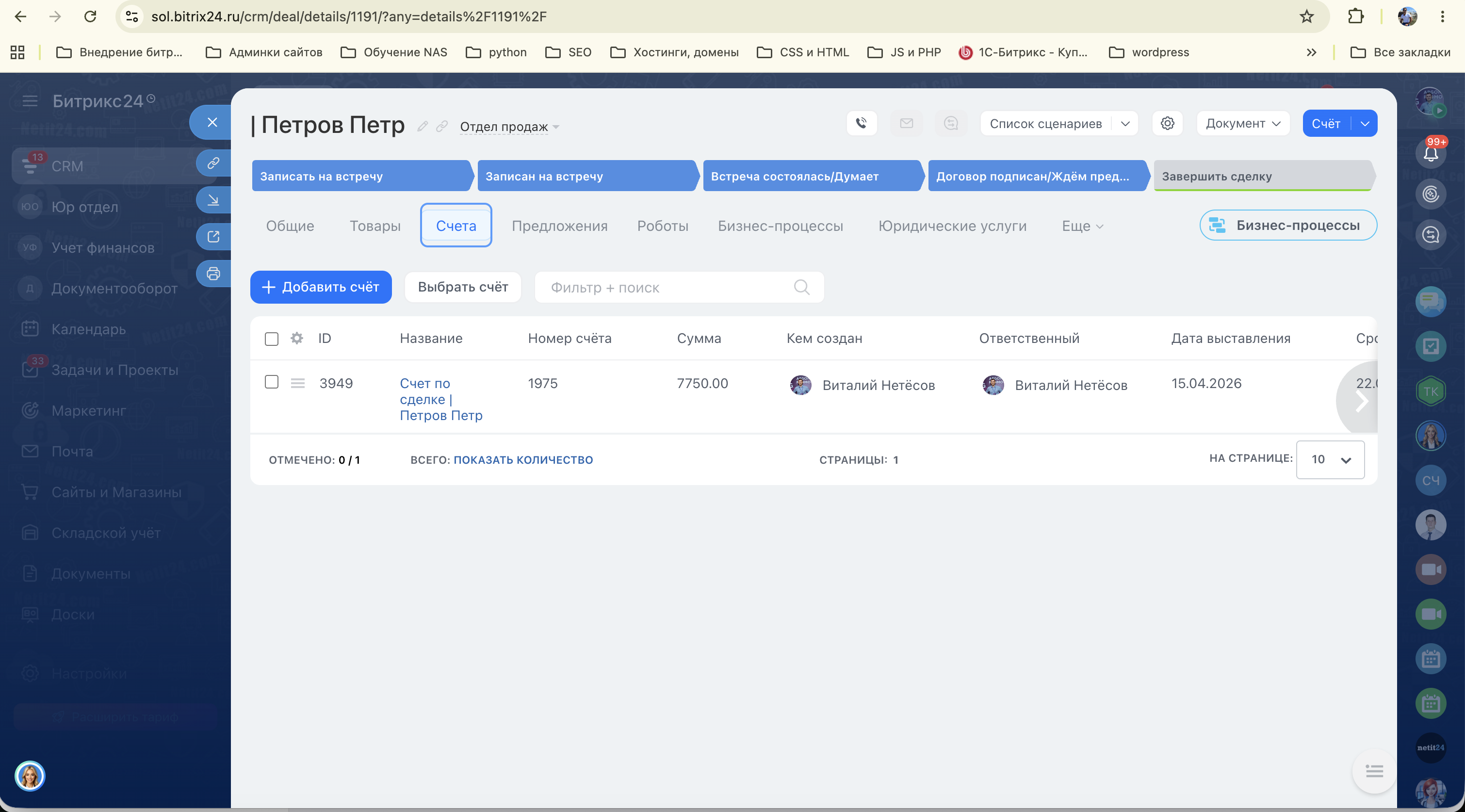Open browser extensions puzzle icon

[1356, 16]
